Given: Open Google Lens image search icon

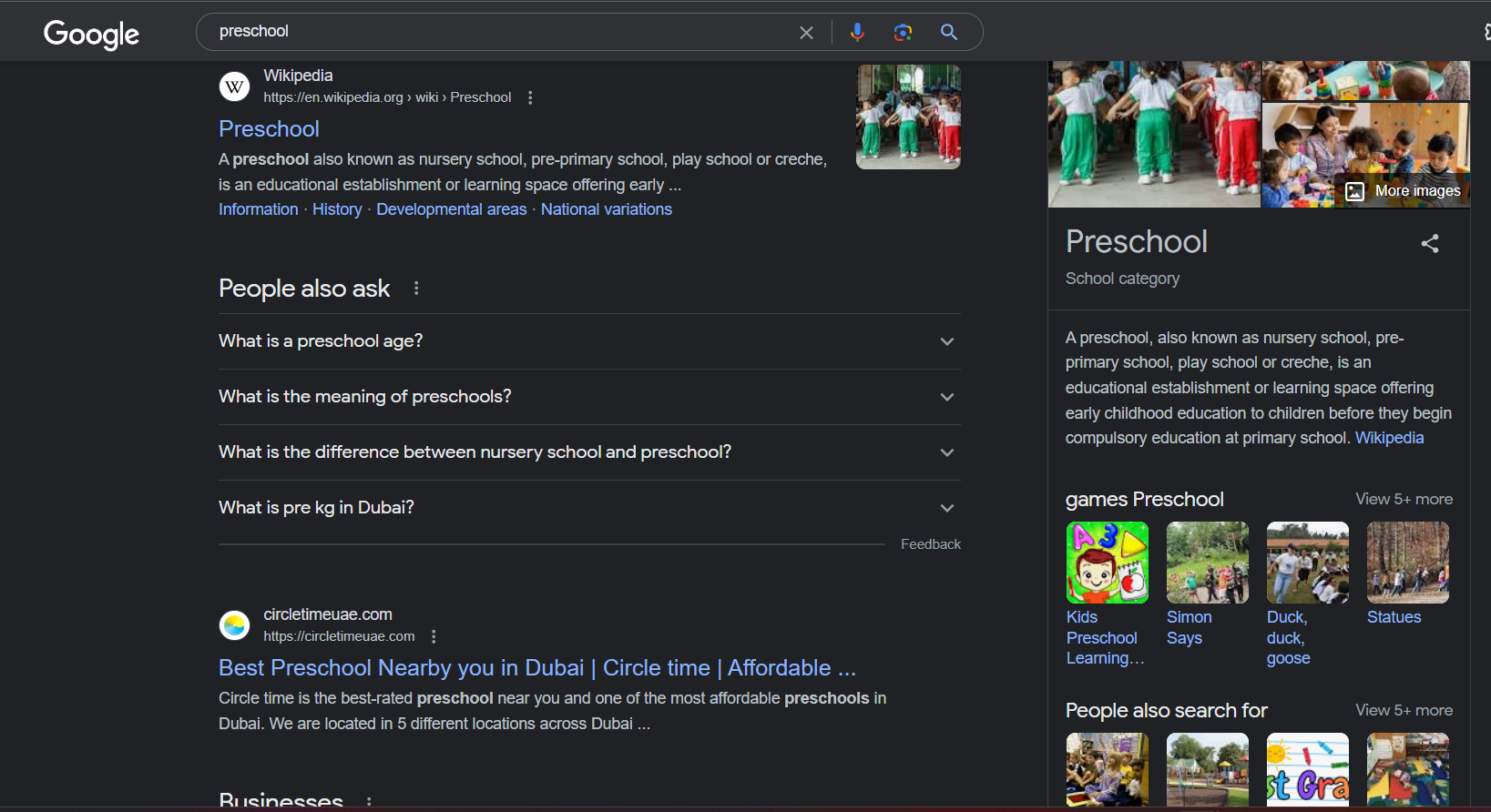Looking at the screenshot, I should tap(903, 33).
